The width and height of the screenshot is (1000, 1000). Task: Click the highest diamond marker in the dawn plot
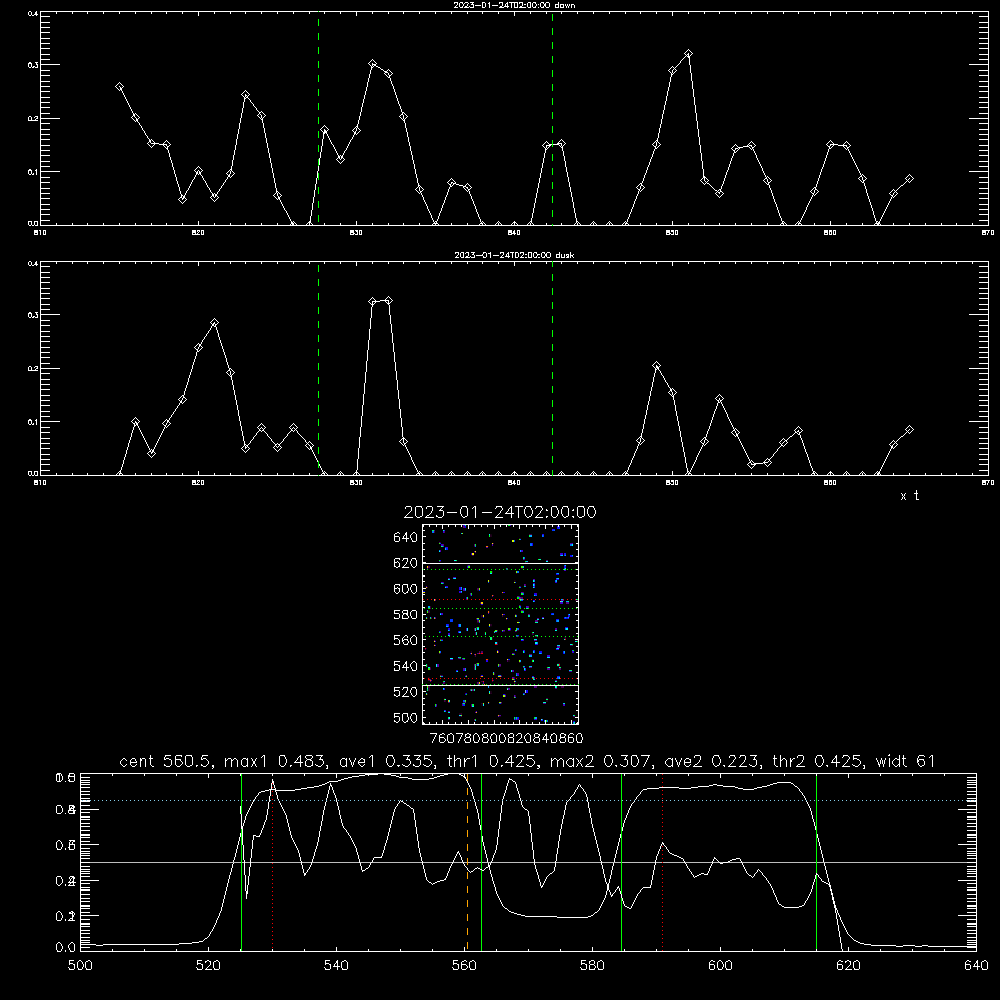pyautogui.click(x=688, y=54)
